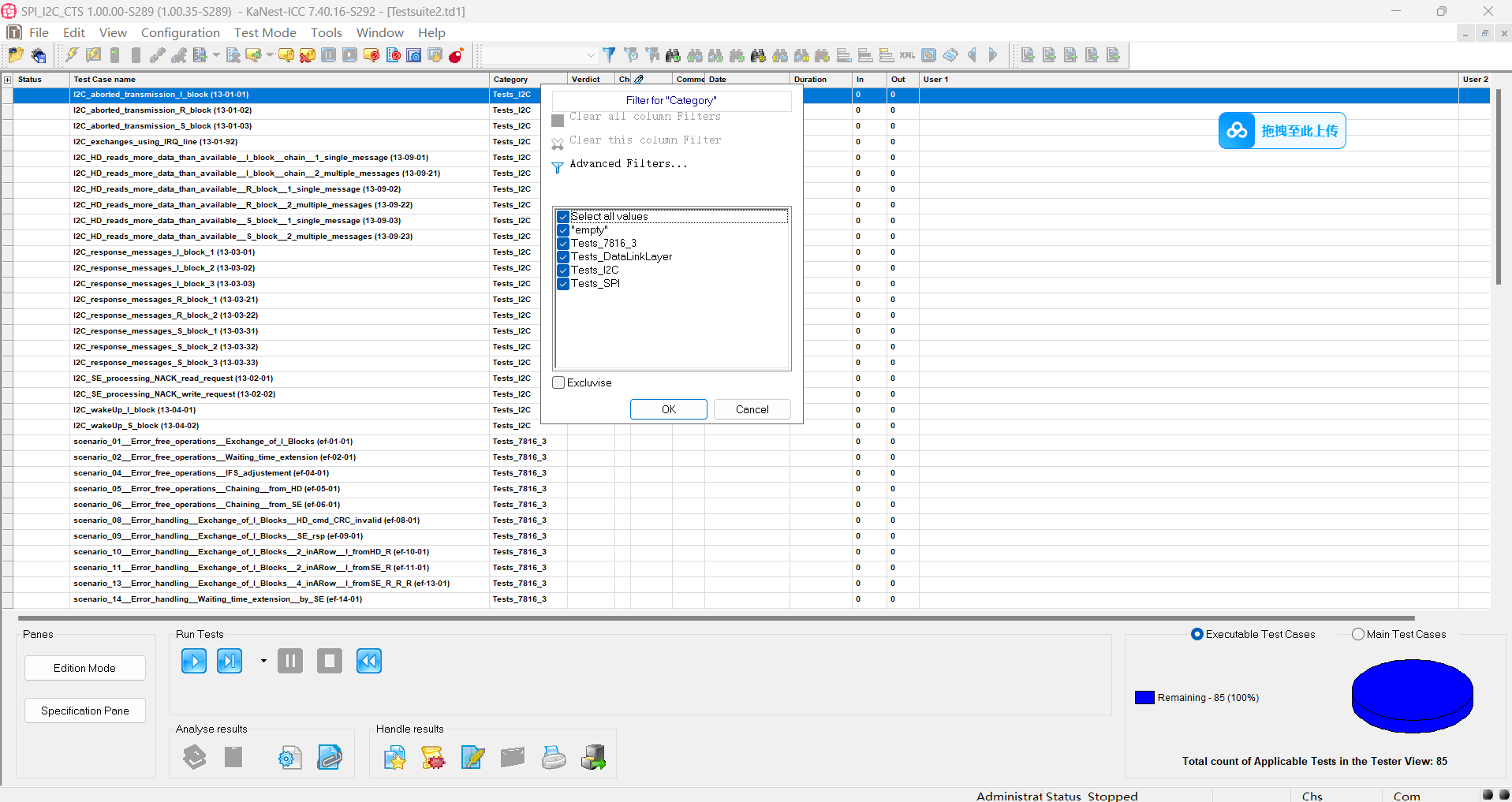The height and width of the screenshot is (802, 1512).
Task: Enable the Exclusive checkbox
Action: (x=559, y=383)
